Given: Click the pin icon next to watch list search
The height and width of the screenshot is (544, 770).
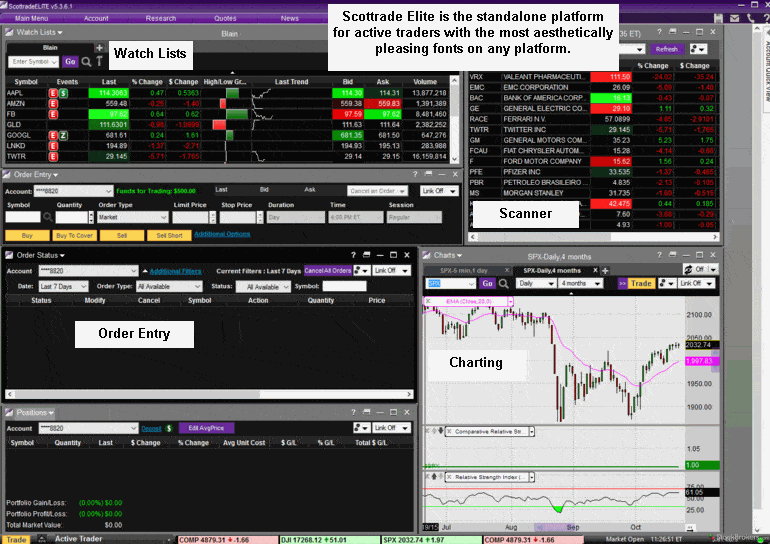Looking at the screenshot, I should [99, 61].
